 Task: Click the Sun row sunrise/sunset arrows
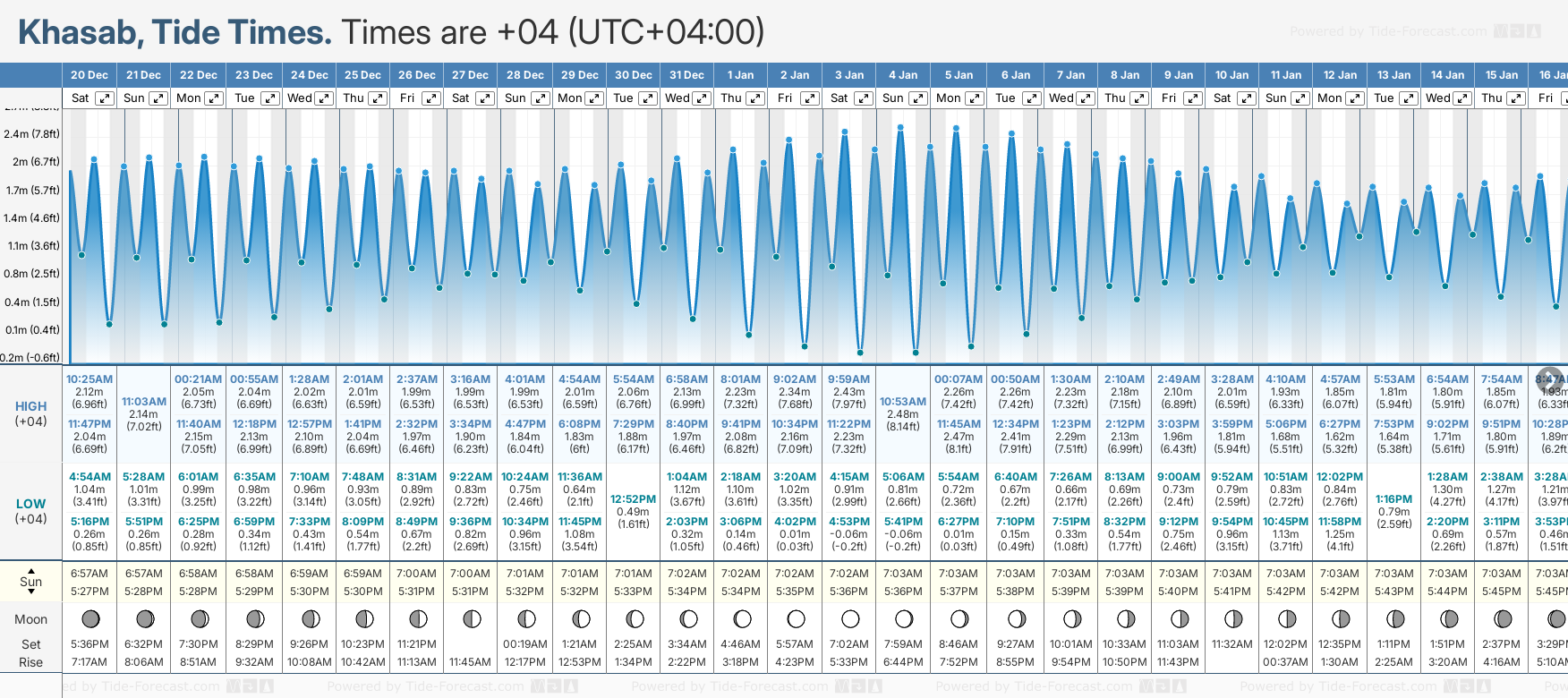(30, 581)
